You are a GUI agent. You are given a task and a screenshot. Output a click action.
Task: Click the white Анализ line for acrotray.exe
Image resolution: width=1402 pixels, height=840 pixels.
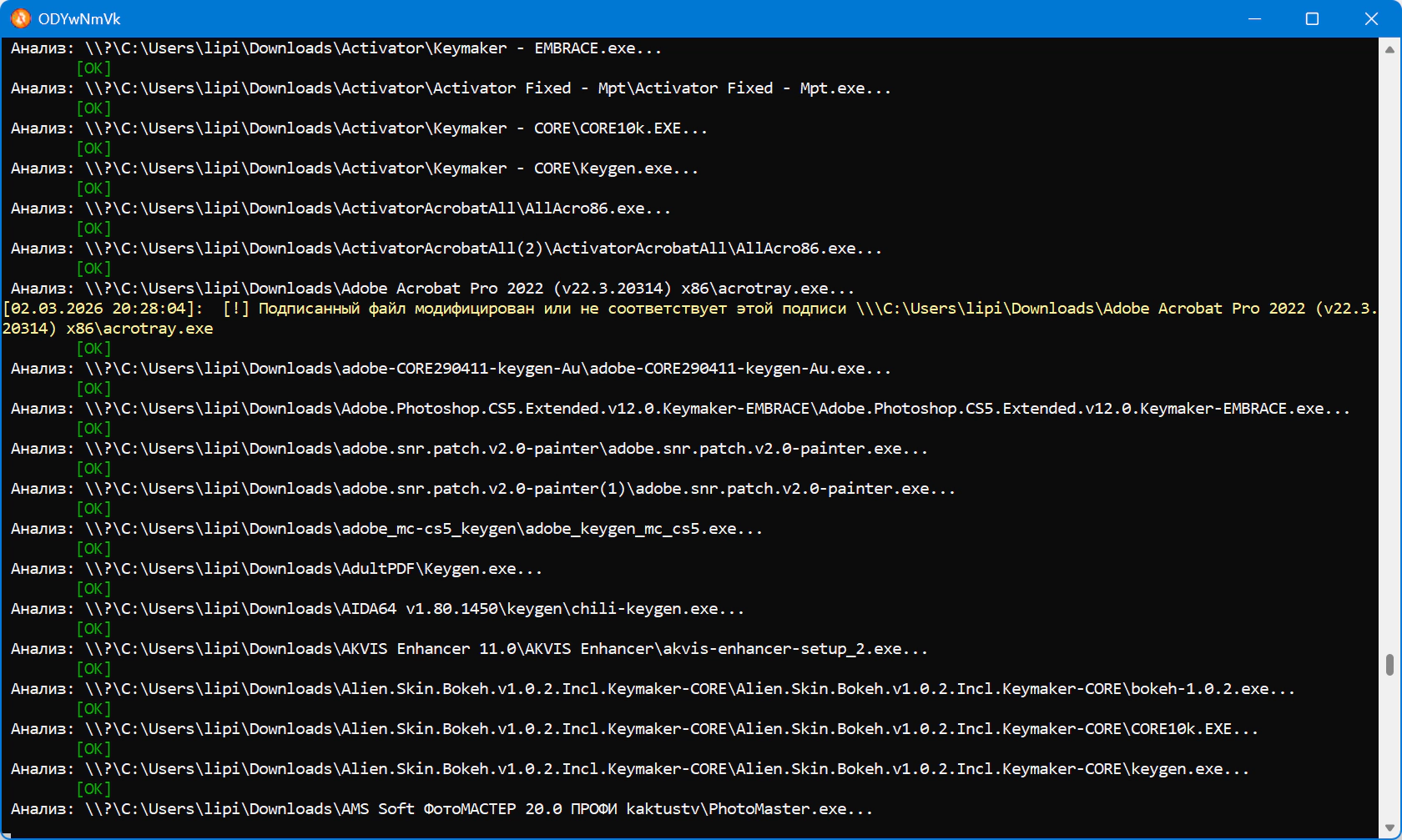(x=432, y=289)
